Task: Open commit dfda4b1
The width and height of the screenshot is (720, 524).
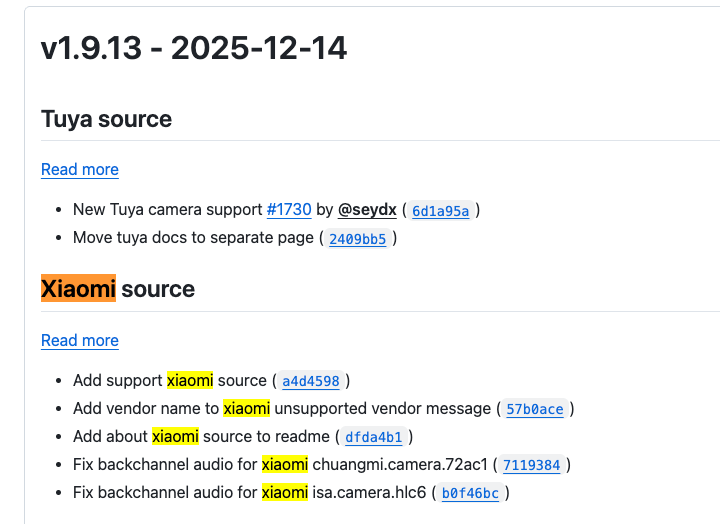Action: click(x=373, y=437)
